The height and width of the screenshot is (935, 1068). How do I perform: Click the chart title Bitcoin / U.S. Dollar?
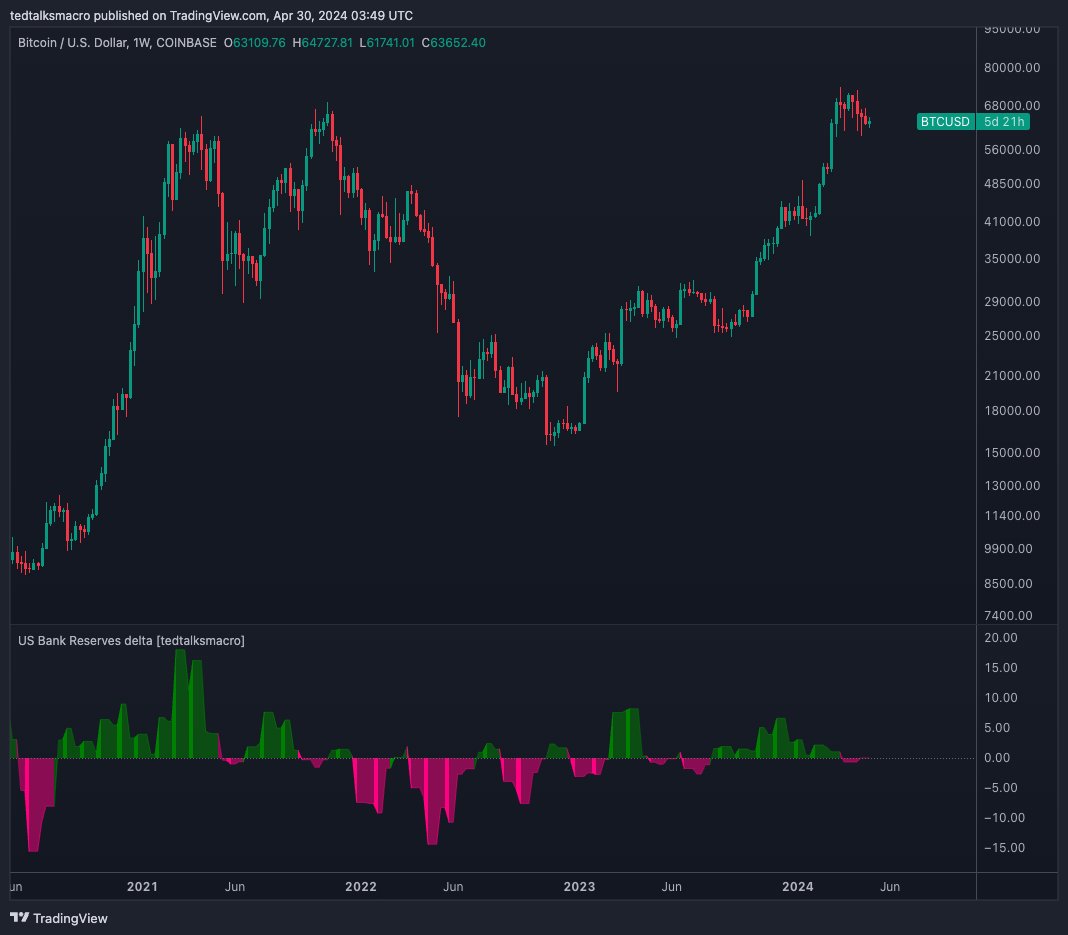point(72,42)
